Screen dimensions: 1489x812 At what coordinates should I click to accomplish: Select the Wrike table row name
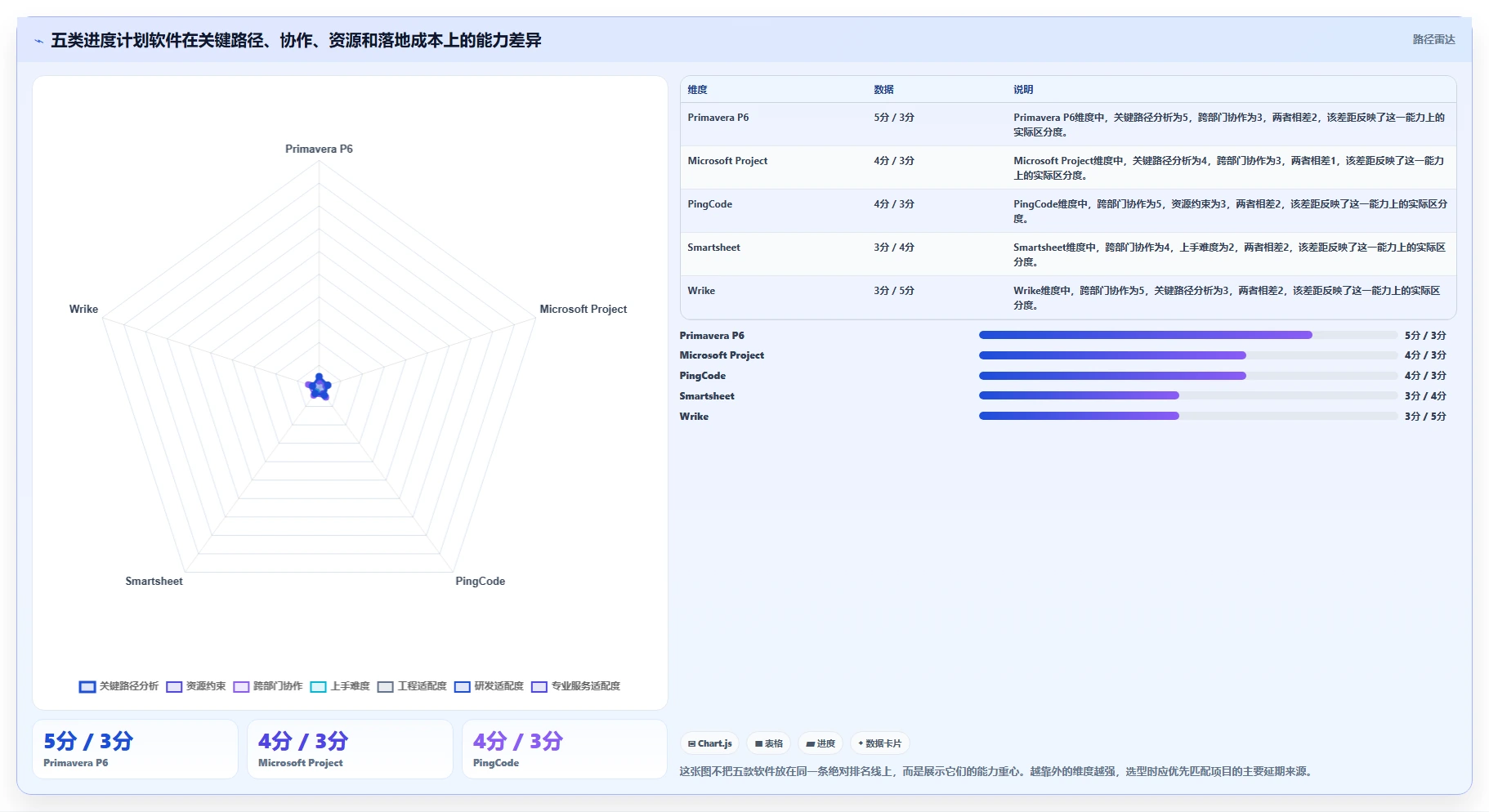tap(701, 291)
